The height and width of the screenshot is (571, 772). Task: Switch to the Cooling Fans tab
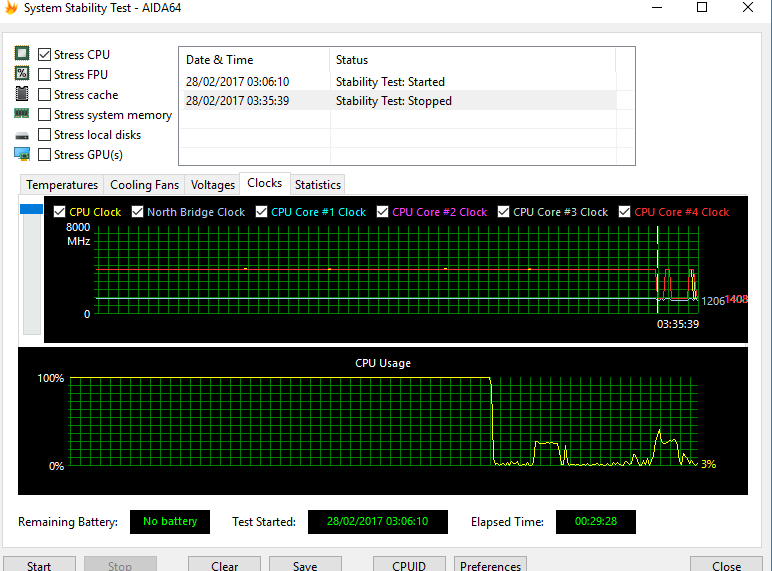coord(144,185)
